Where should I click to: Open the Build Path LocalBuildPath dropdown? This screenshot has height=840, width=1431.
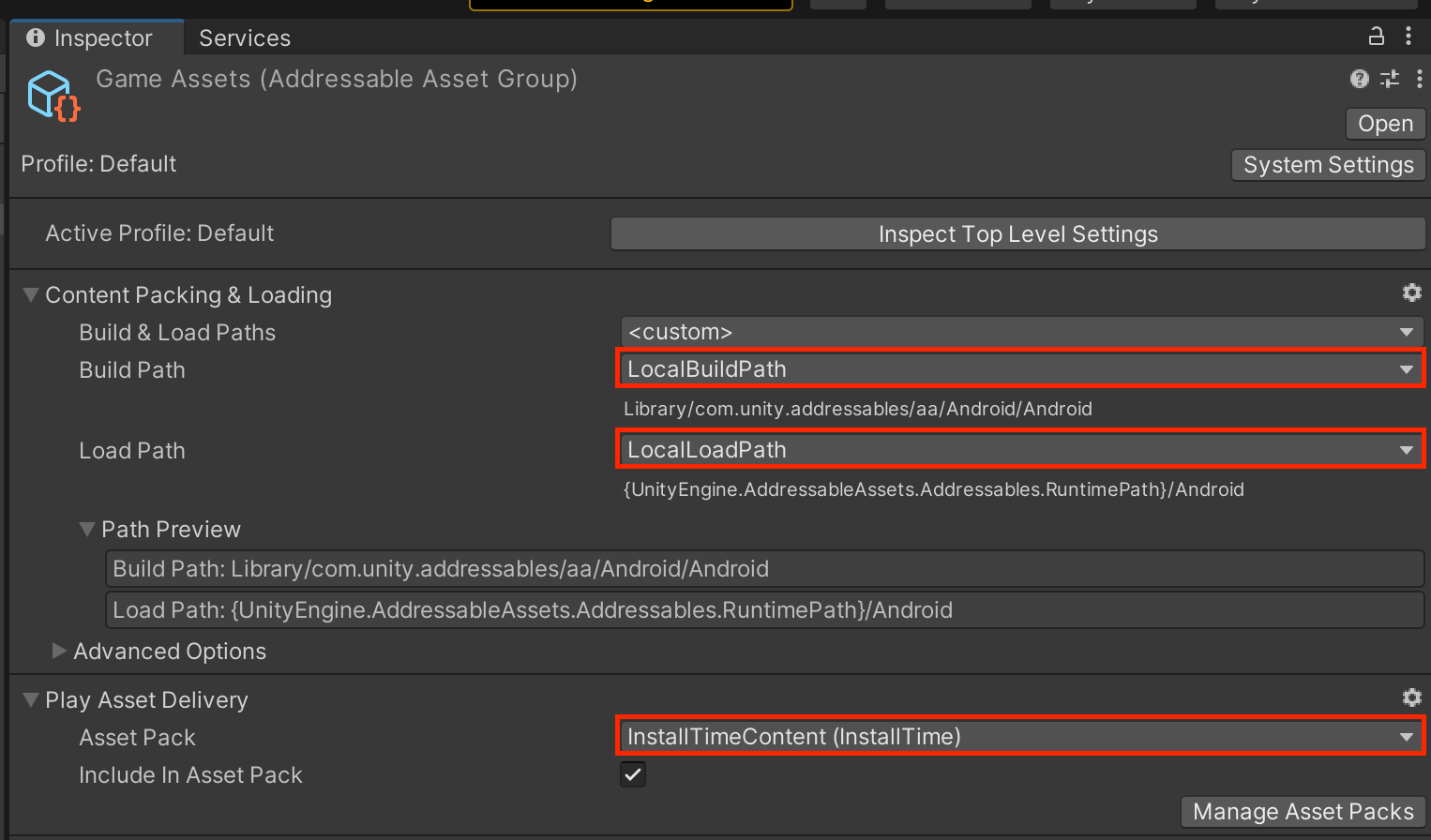[1020, 368]
